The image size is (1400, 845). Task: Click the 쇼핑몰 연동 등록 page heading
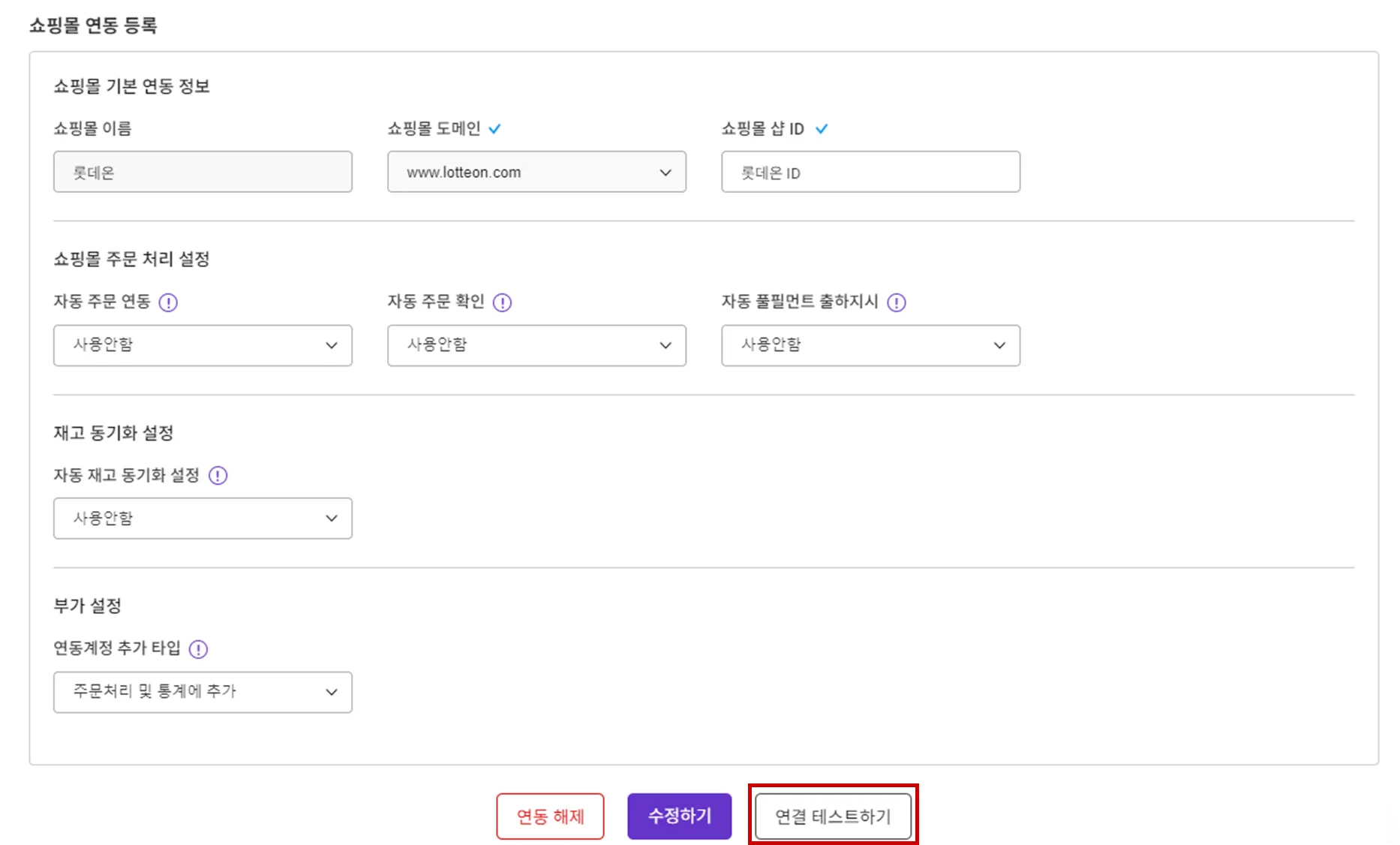[x=93, y=26]
